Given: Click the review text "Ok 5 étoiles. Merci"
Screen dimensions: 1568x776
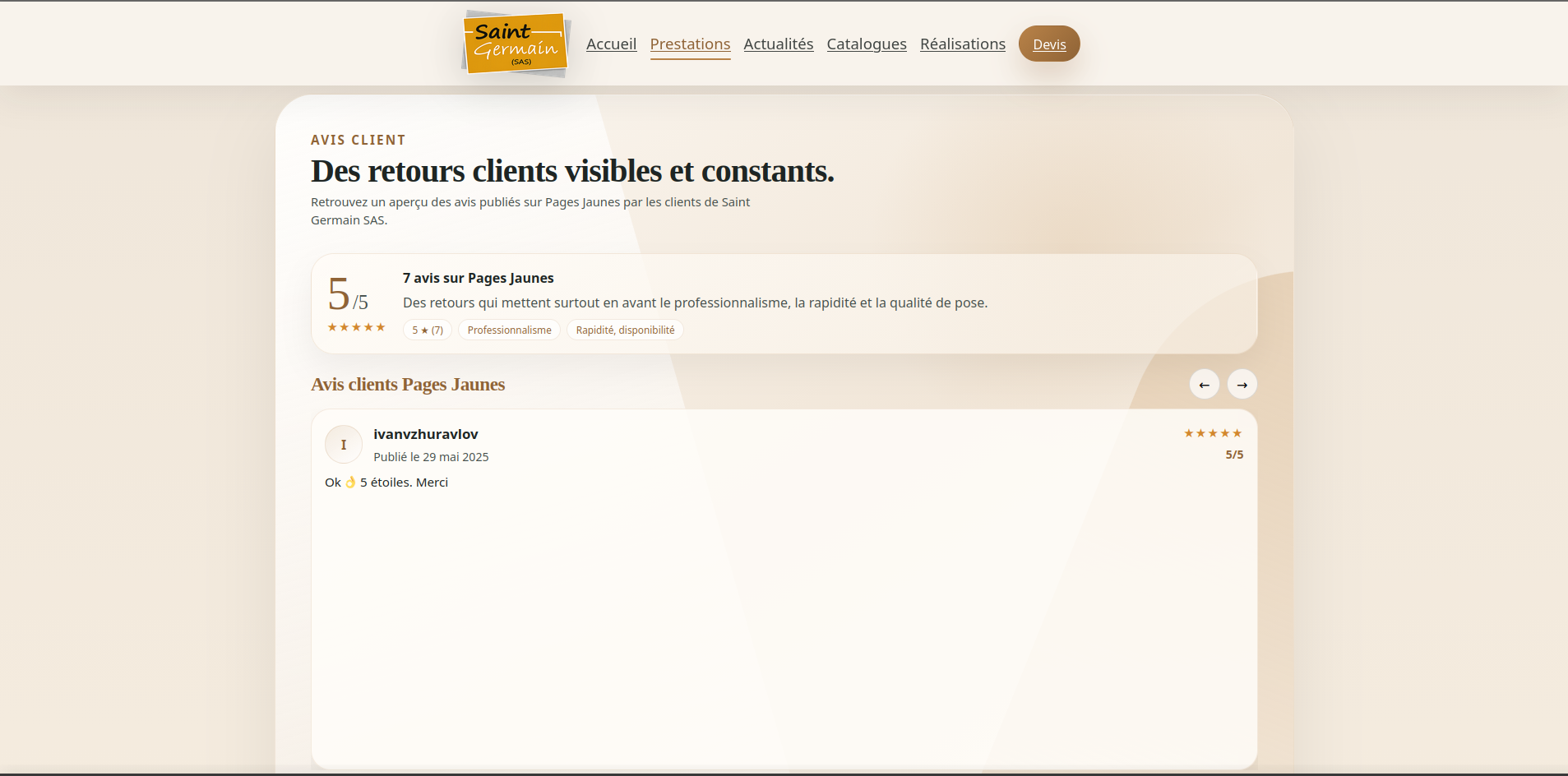Looking at the screenshot, I should [x=386, y=483].
